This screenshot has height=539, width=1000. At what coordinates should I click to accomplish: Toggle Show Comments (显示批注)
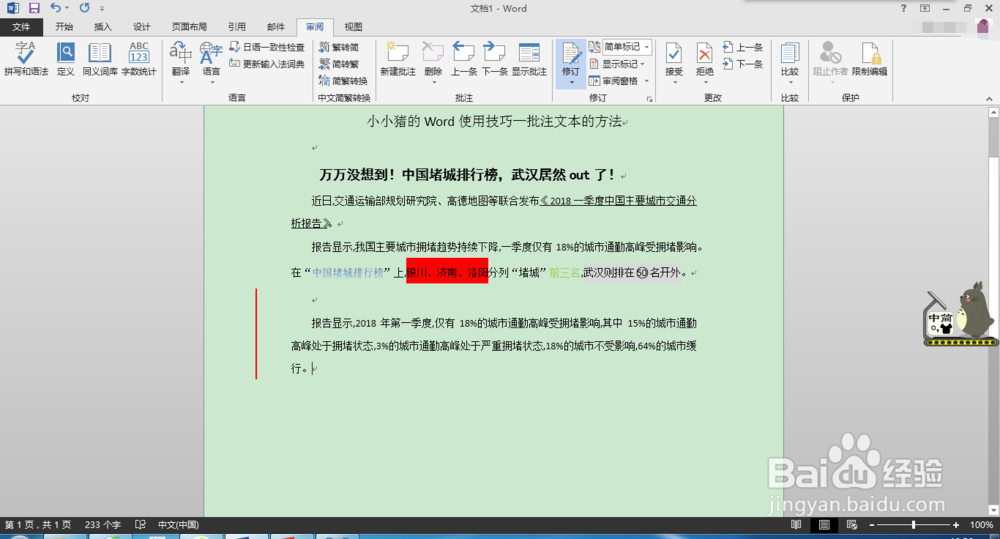529,59
